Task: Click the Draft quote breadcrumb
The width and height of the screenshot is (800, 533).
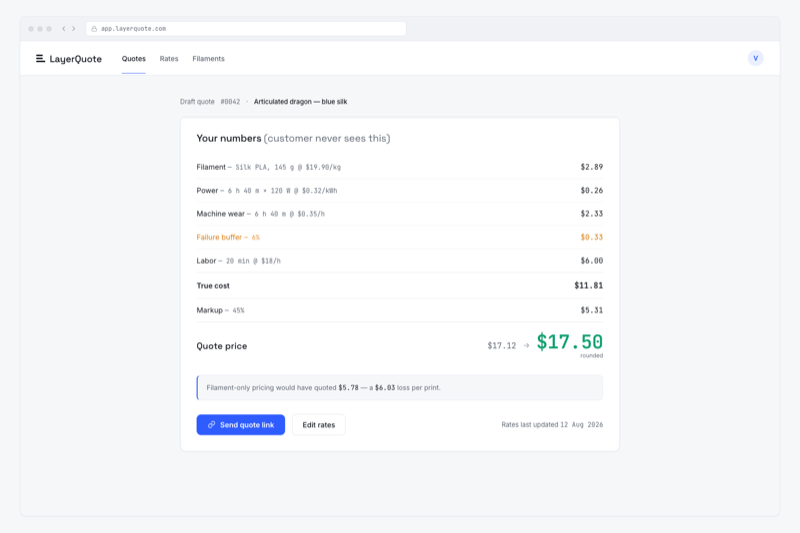Action: pyautogui.click(x=197, y=101)
